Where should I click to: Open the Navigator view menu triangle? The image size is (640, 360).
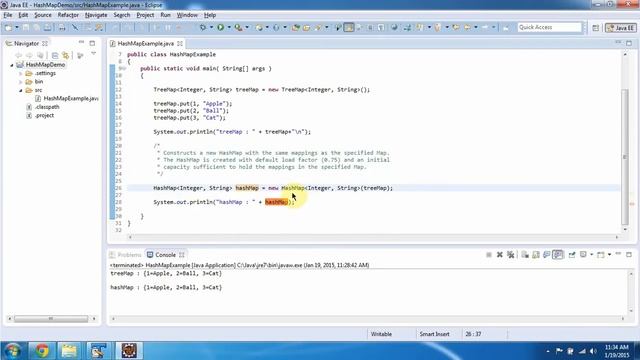click(93, 54)
